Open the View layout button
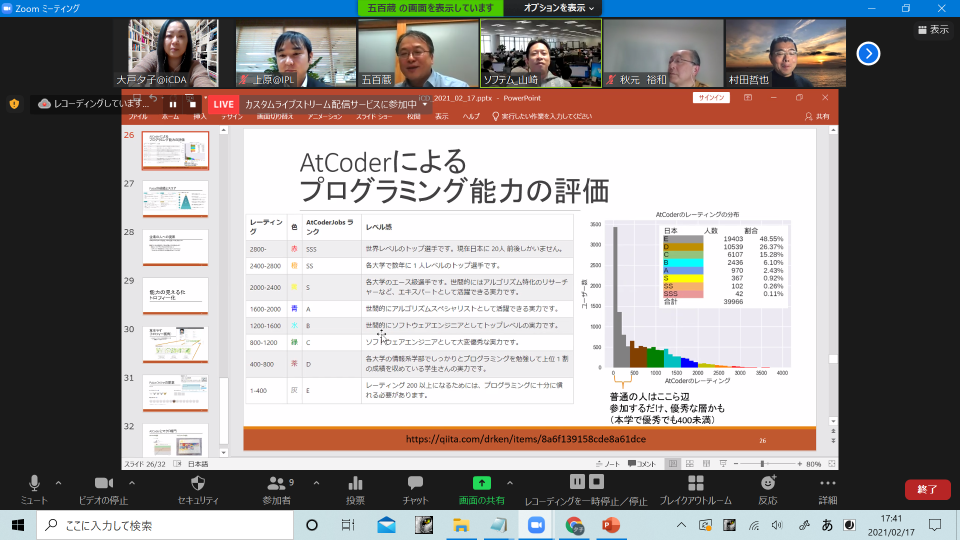Image resolution: width=960 pixels, height=540 pixels. coord(933,29)
